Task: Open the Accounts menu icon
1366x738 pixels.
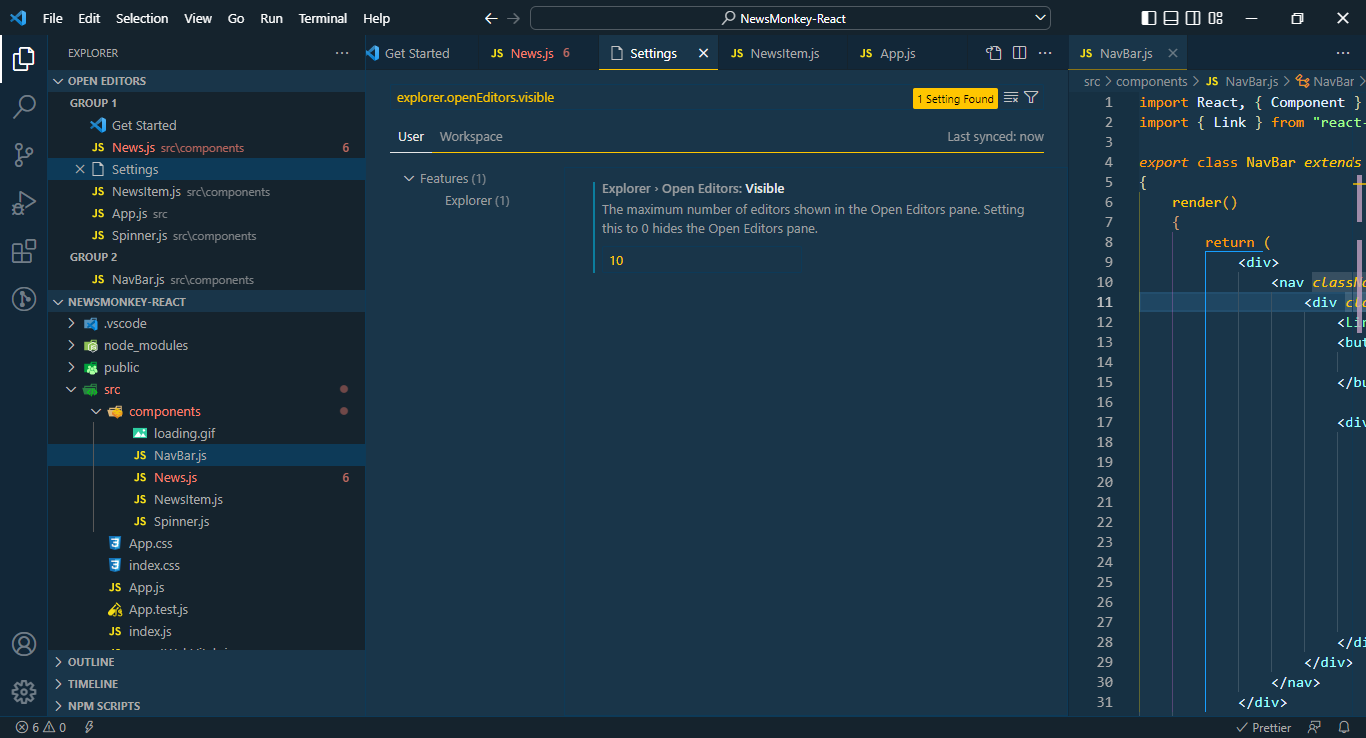Action: click(24, 644)
